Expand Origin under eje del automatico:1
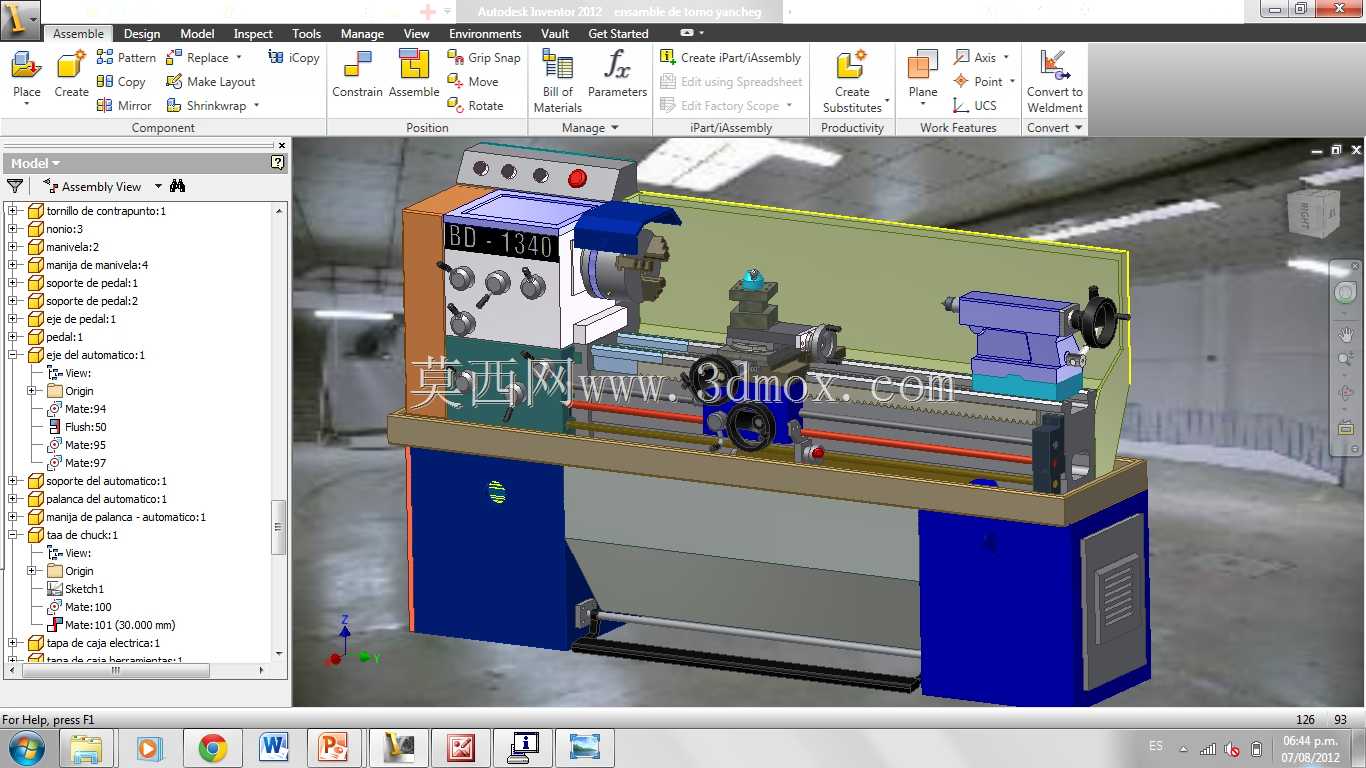This screenshot has height=768, width=1366. pyautogui.click(x=31, y=391)
